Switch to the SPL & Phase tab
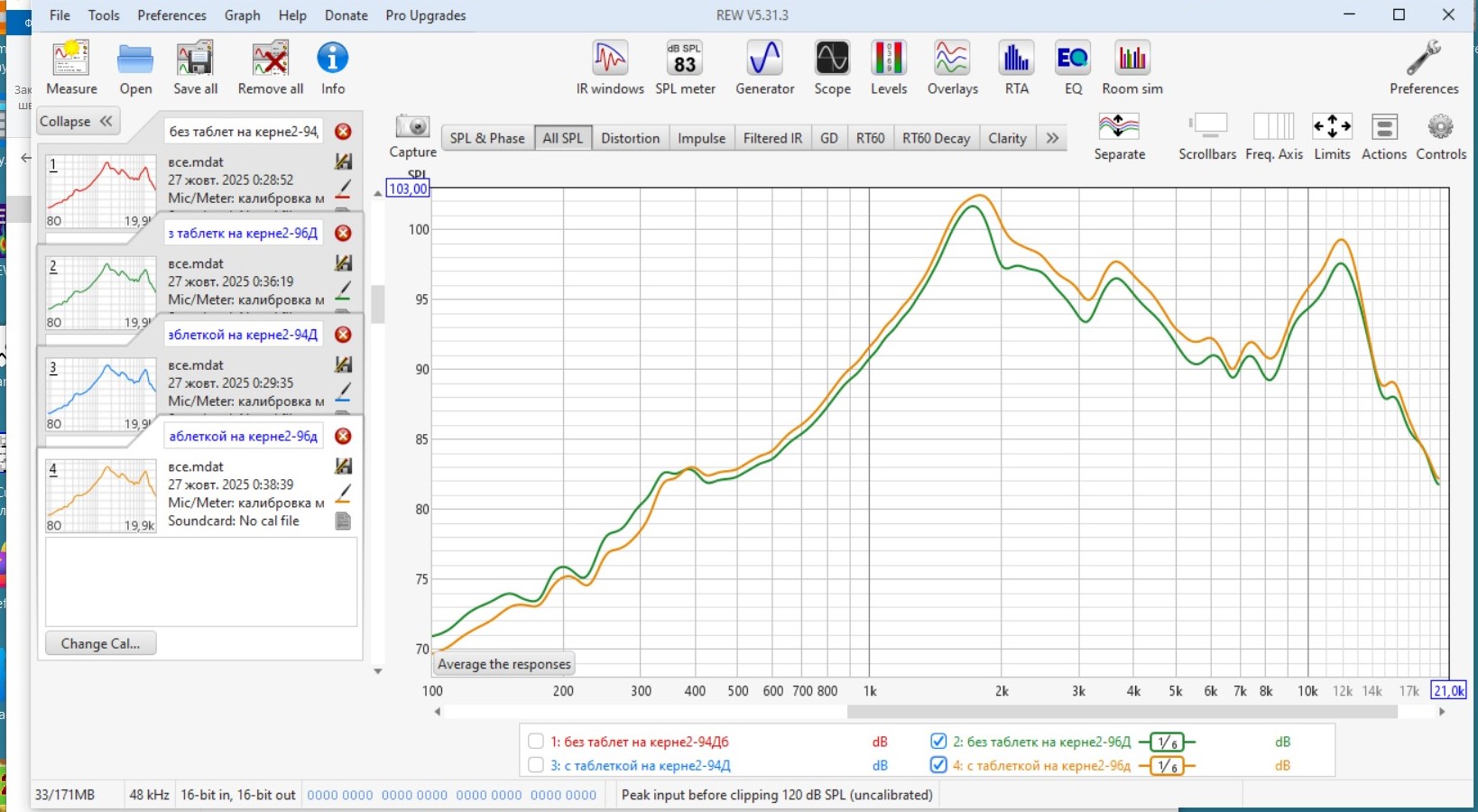 point(487,138)
